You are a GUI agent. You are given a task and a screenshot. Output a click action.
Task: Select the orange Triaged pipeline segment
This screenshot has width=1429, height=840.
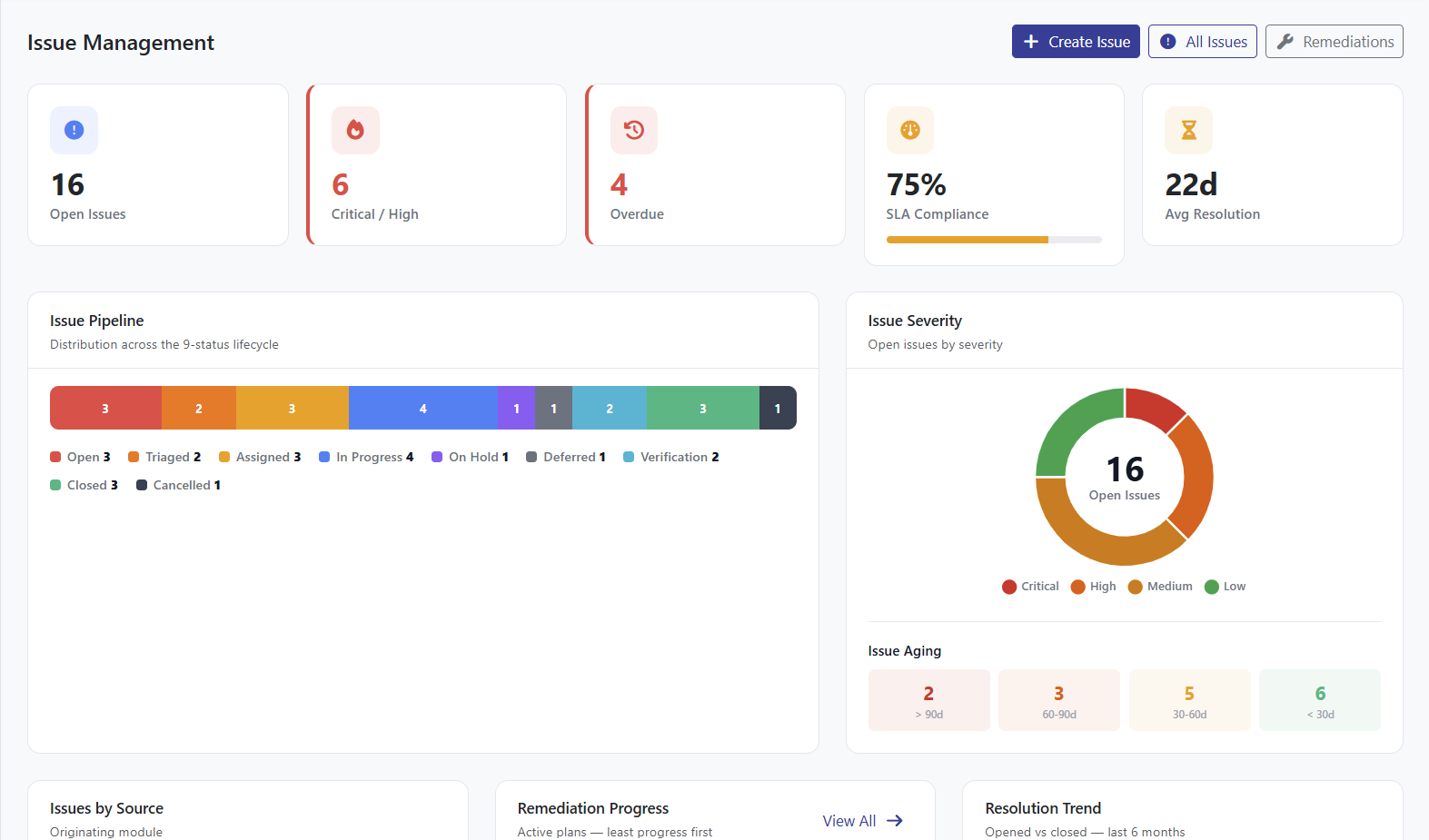(199, 408)
